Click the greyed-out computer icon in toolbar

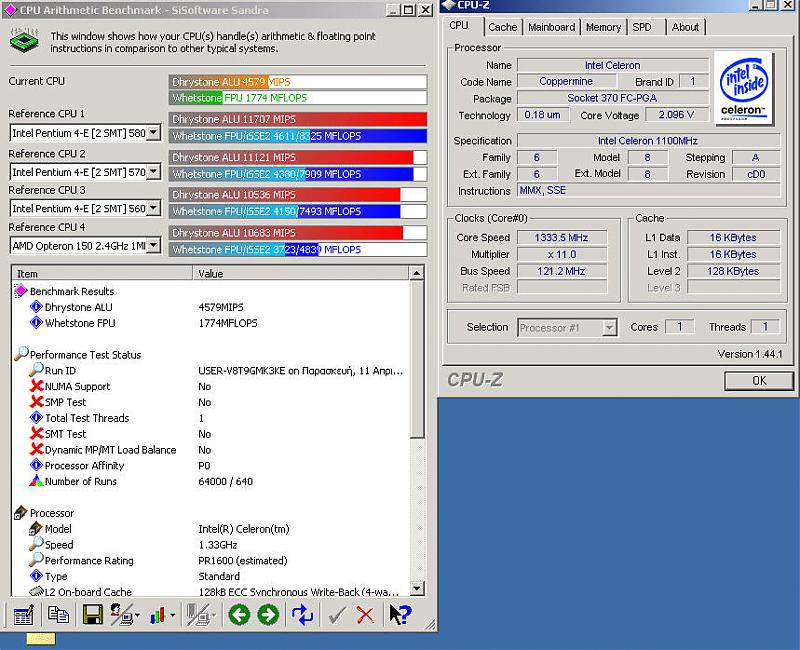coord(198,615)
